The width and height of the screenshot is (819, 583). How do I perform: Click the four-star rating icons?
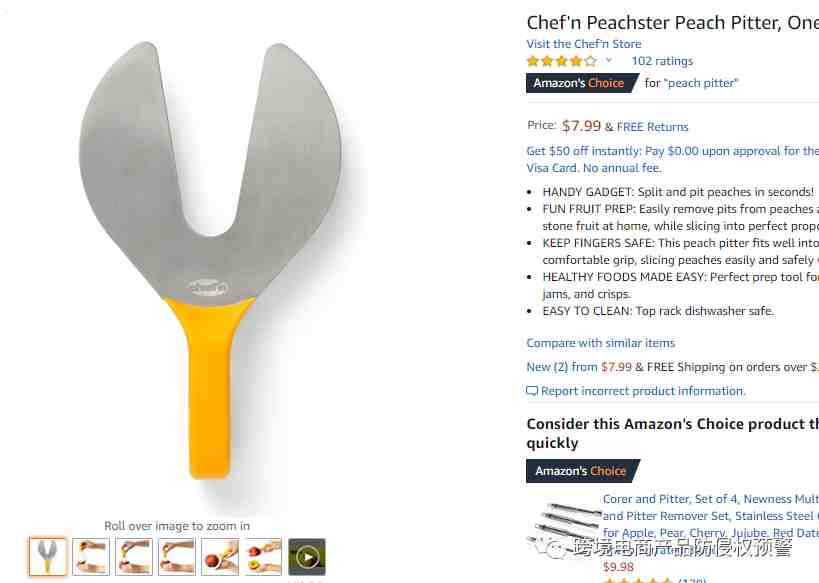[561, 61]
